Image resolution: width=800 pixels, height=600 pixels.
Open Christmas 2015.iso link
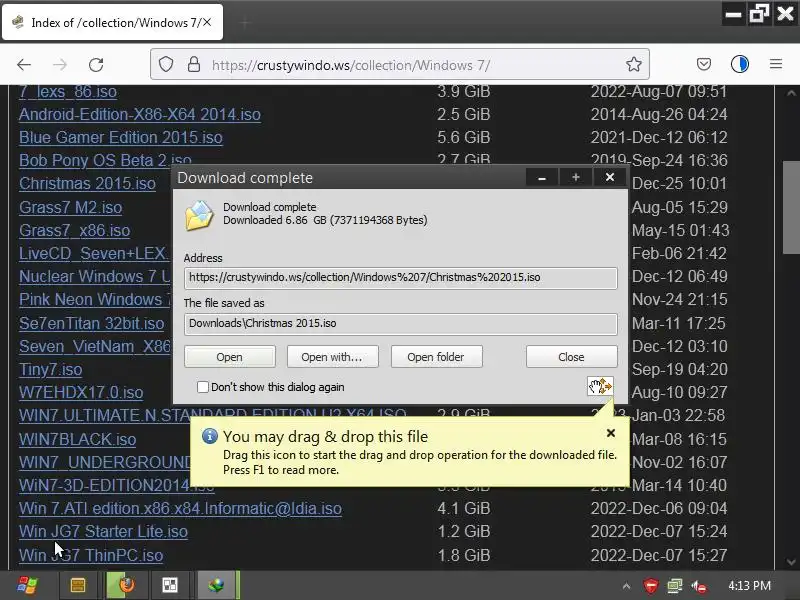pyautogui.click(x=87, y=183)
